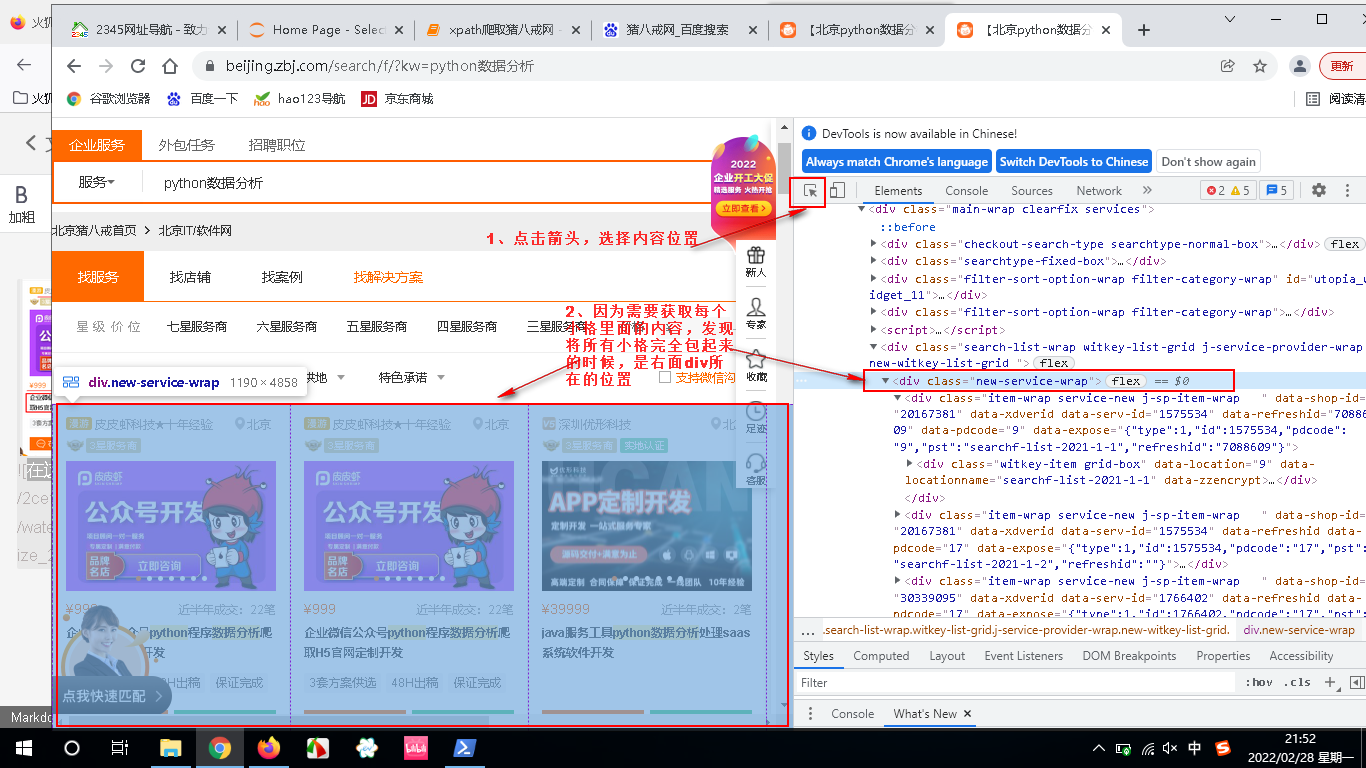
Task: Switch to the Sources tab
Action: point(1032,191)
